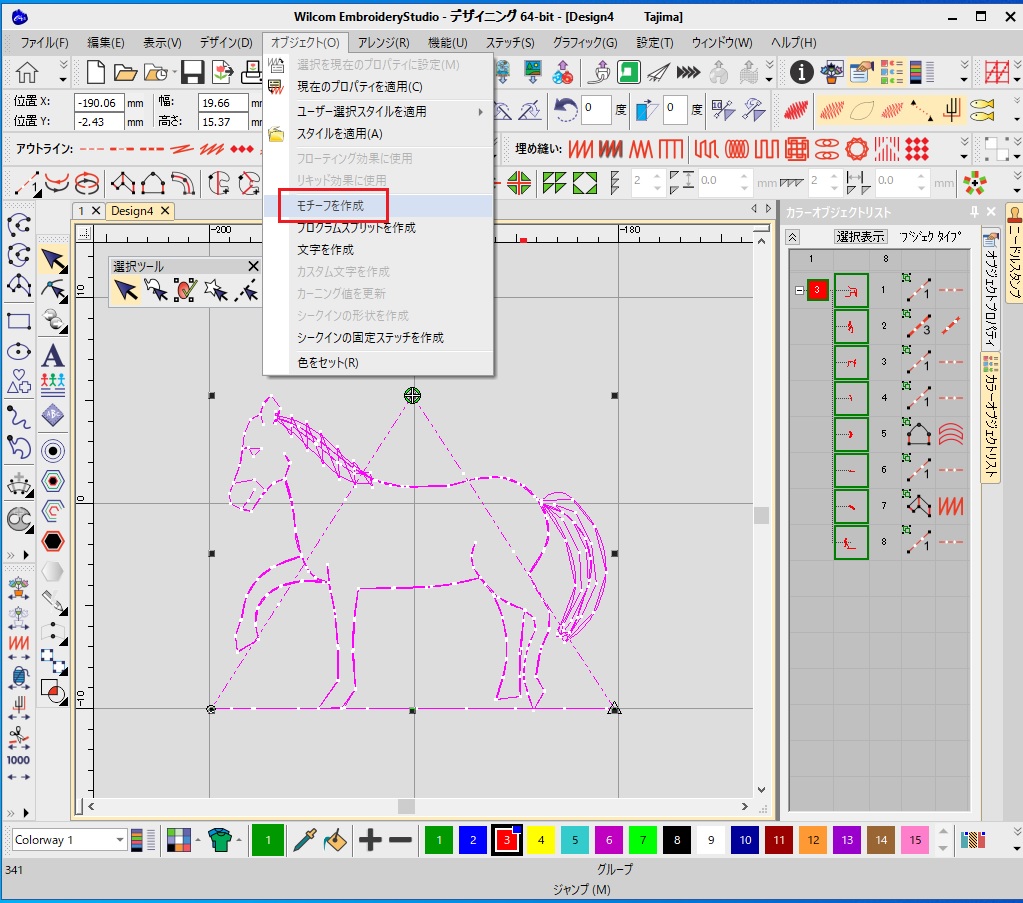Click the green T-shirt product icon
This screenshot has height=903, width=1023.
[x=221, y=840]
